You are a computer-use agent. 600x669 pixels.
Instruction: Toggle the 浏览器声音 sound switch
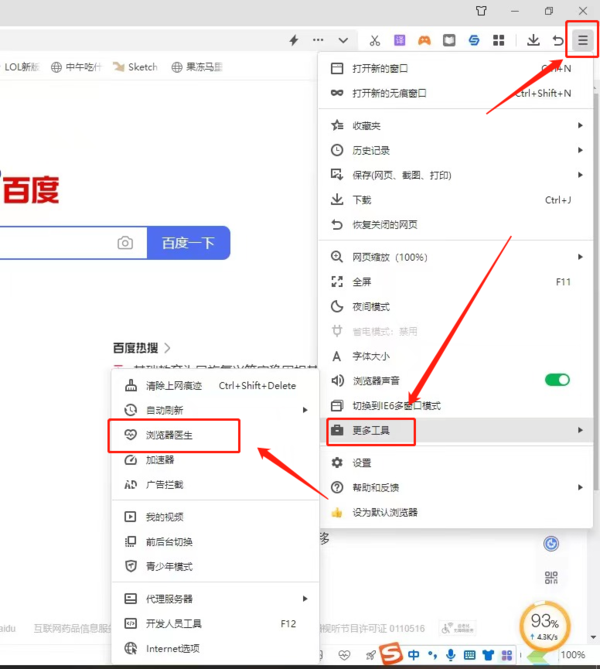pos(557,380)
